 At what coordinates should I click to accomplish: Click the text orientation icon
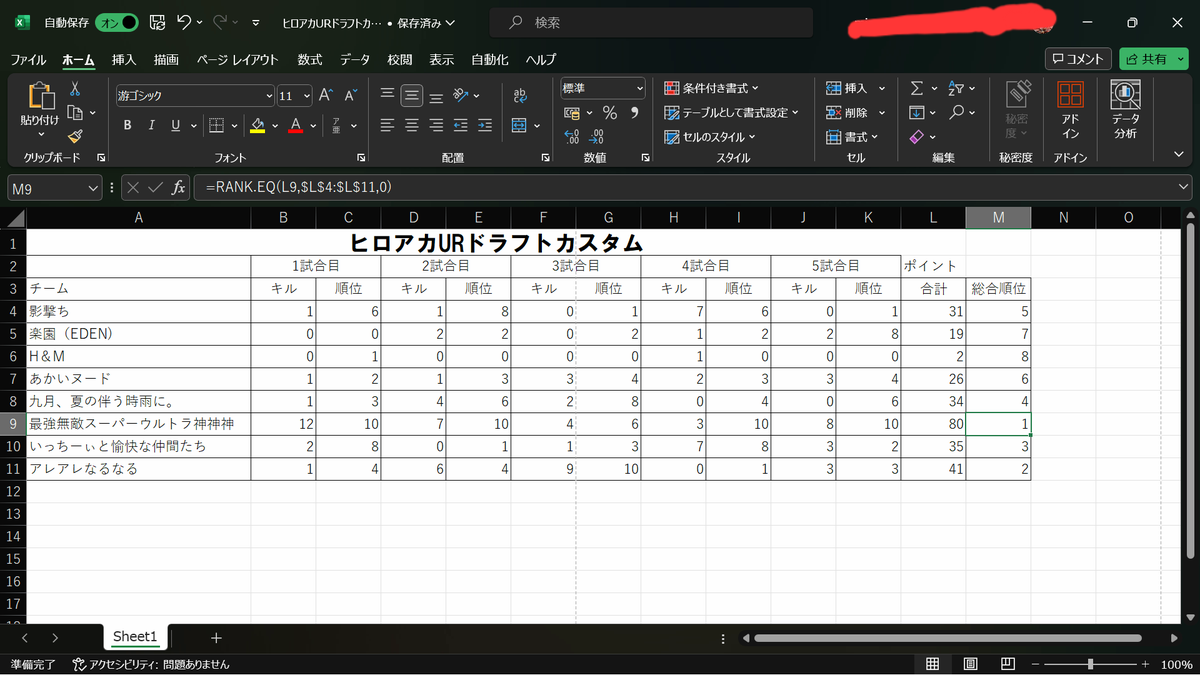[460, 96]
